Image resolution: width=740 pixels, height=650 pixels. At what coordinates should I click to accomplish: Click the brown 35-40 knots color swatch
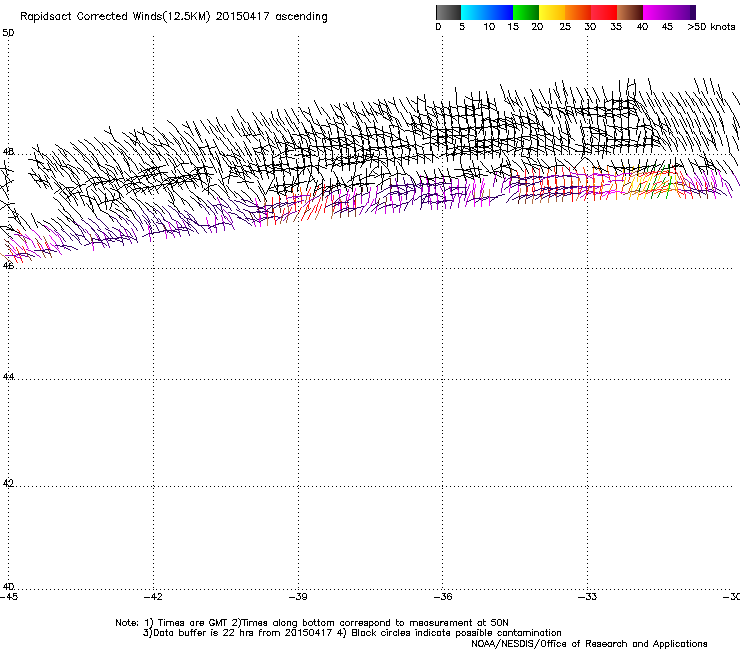click(630, 12)
